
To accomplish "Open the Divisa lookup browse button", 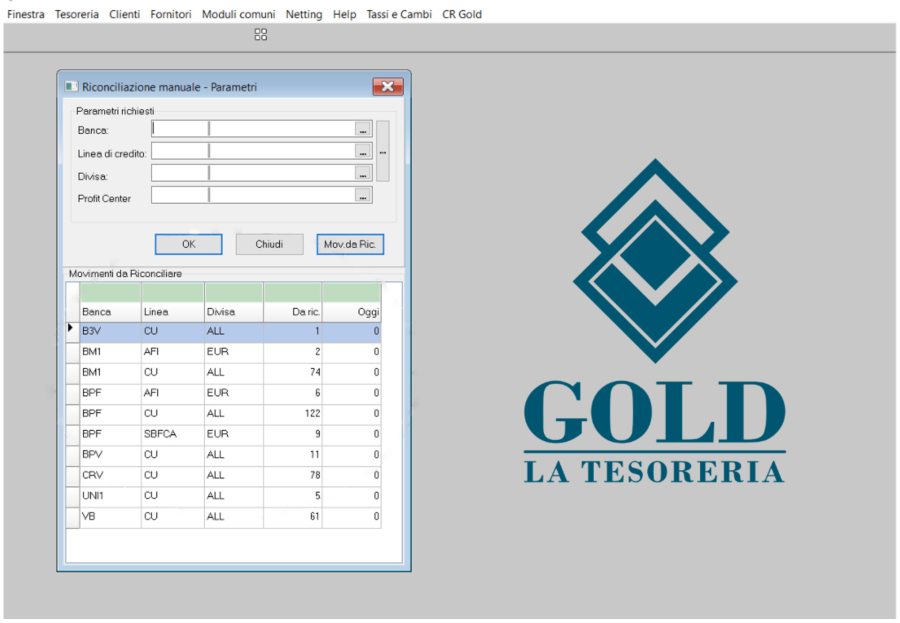I will (x=363, y=173).
